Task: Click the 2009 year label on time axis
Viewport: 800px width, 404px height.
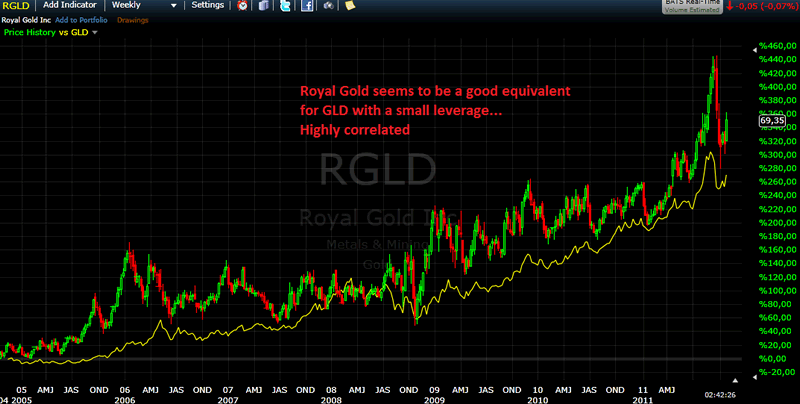Action: tap(434, 400)
